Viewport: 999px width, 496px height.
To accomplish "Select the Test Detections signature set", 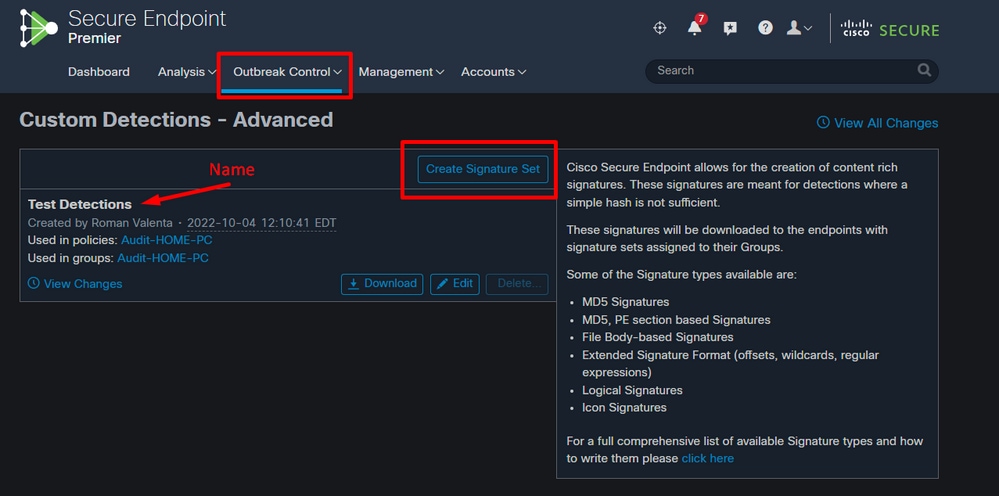I will tap(80, 204).
